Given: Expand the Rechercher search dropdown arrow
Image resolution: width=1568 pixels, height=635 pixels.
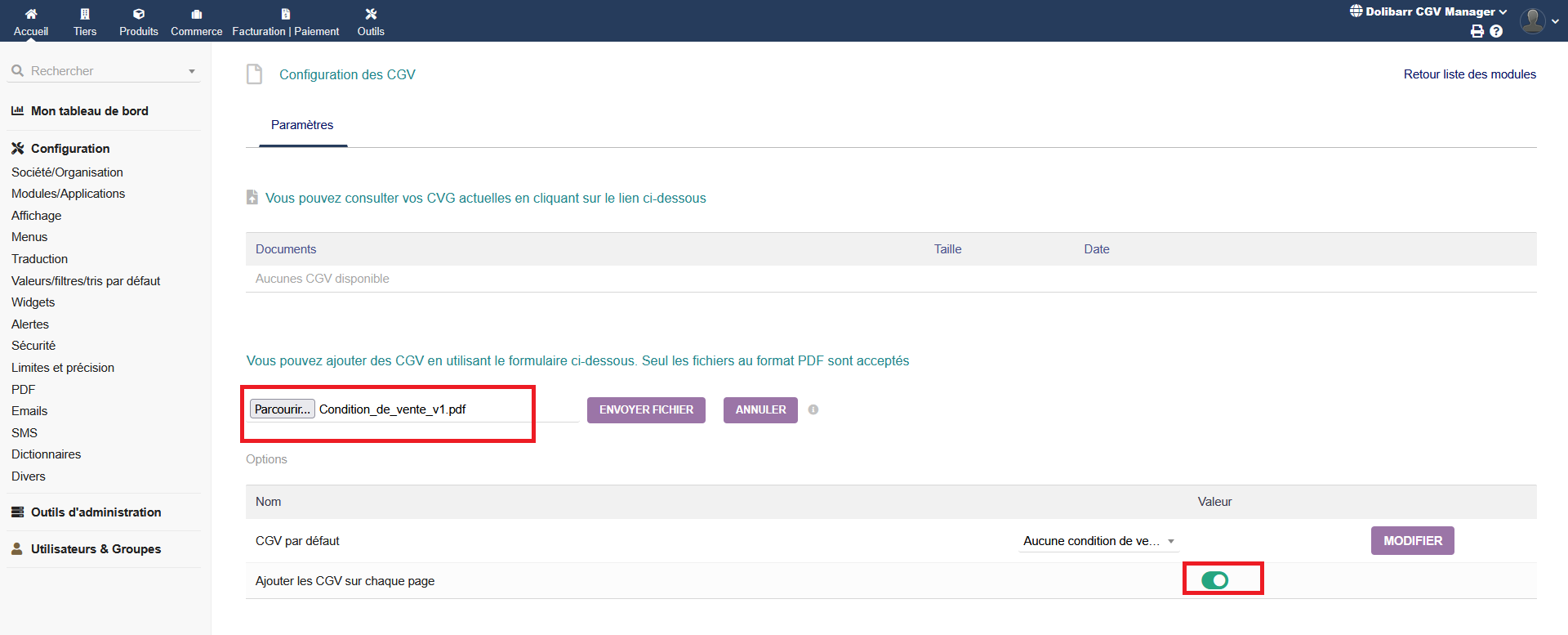Looking at the screenshot, I should (192, 72).
